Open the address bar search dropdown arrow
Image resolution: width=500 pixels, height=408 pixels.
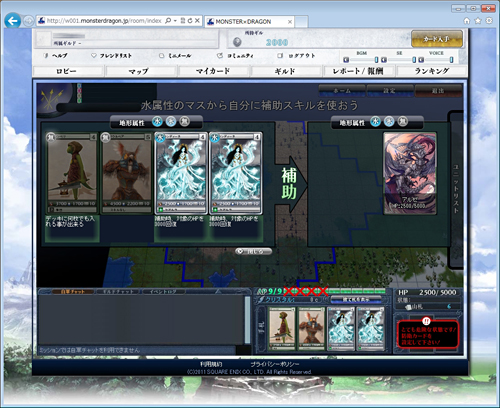point(176,21)
